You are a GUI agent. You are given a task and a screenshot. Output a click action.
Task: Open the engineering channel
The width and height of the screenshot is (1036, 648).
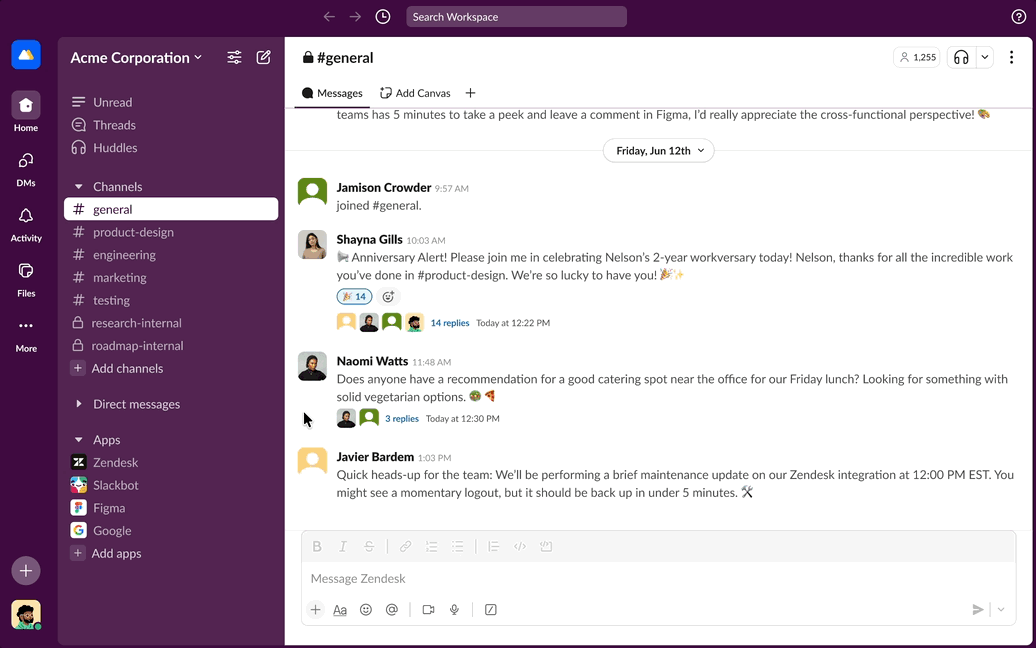coord(171,255)
